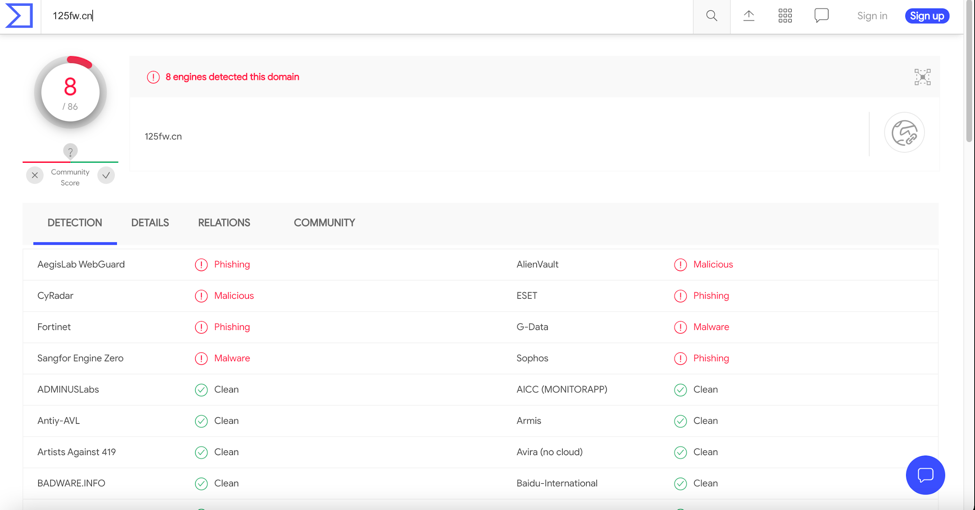The image size is (975, 510).
Task: Open the comments speech bubble icon in header
Action: point(821,16)
